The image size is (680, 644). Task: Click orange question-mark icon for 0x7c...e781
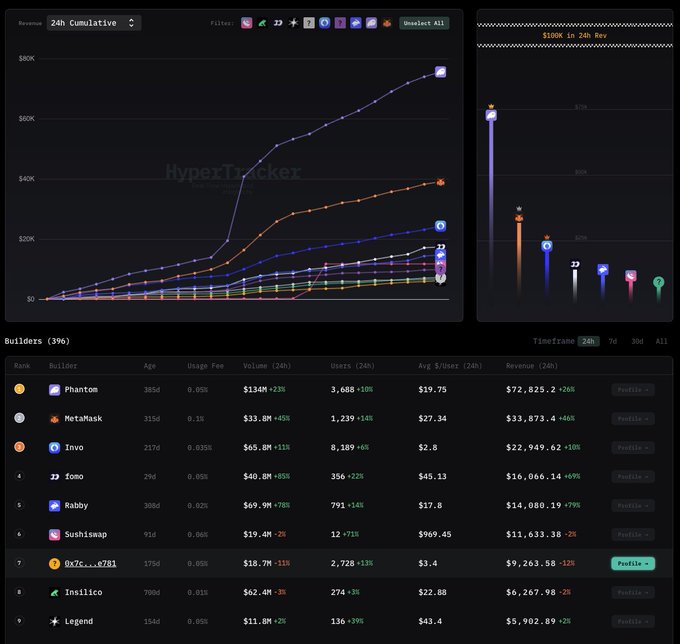tap(54, 563)
